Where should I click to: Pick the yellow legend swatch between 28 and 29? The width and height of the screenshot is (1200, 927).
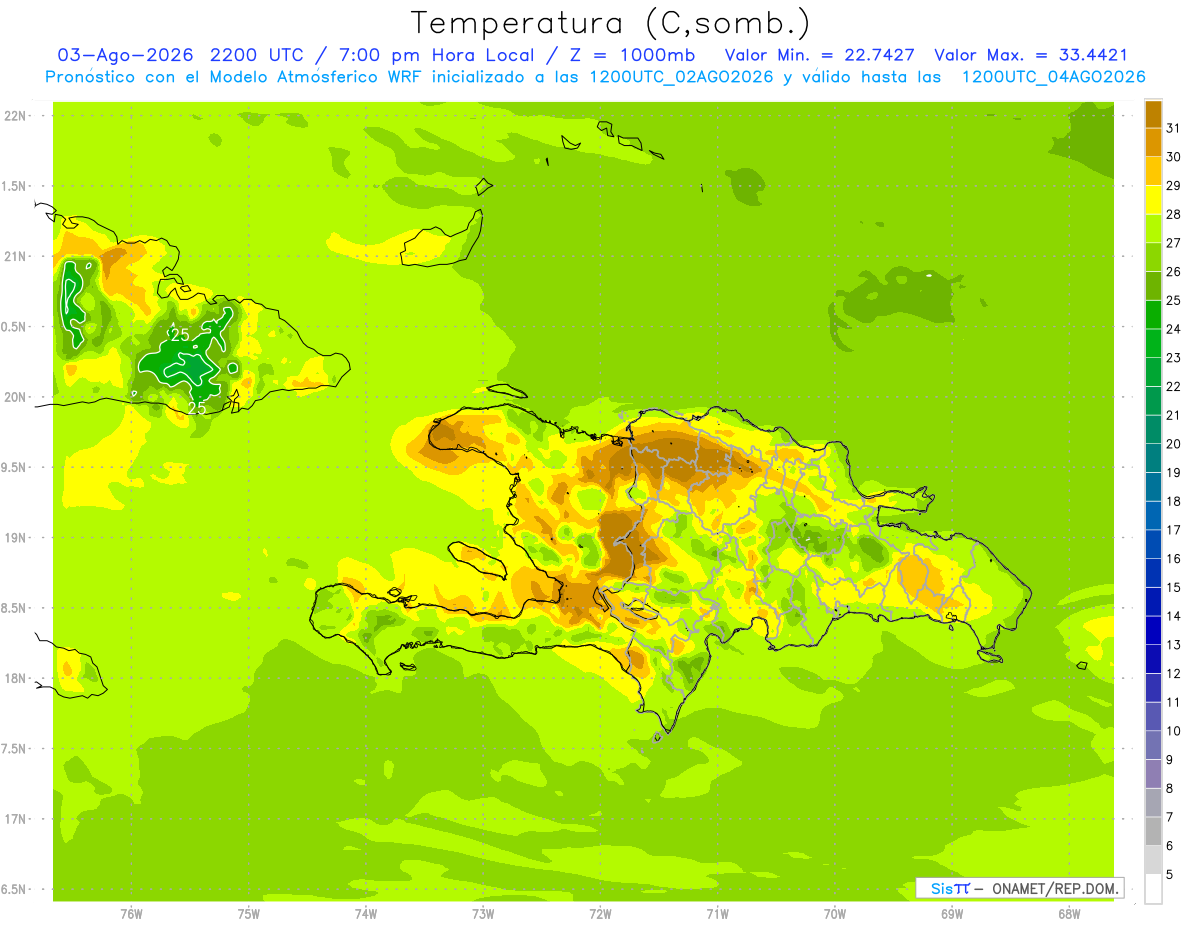pyautogui.click(x=1153, y=200)
